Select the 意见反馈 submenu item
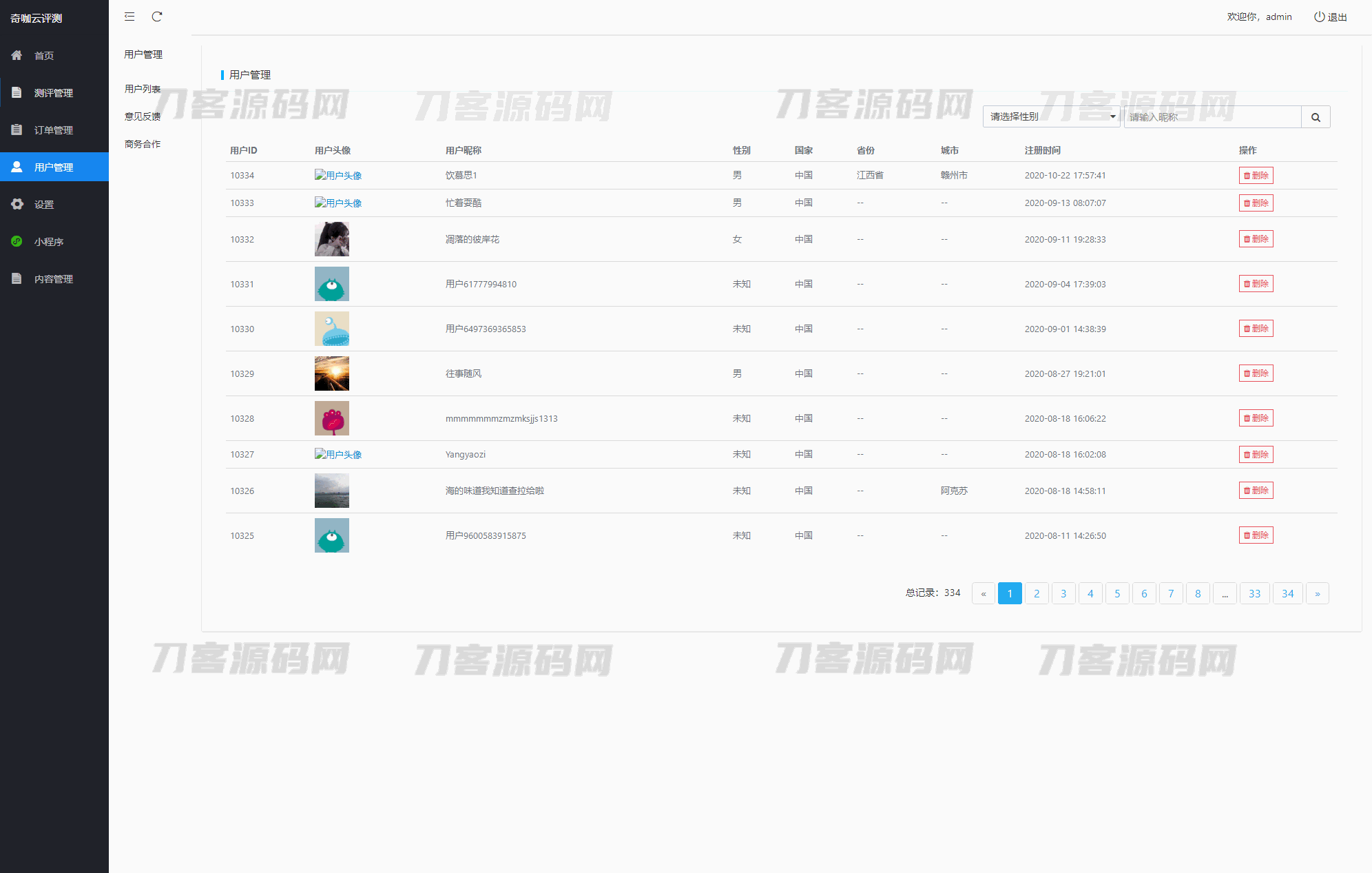This screenshot has width=1372, height=873. point(143,116)
